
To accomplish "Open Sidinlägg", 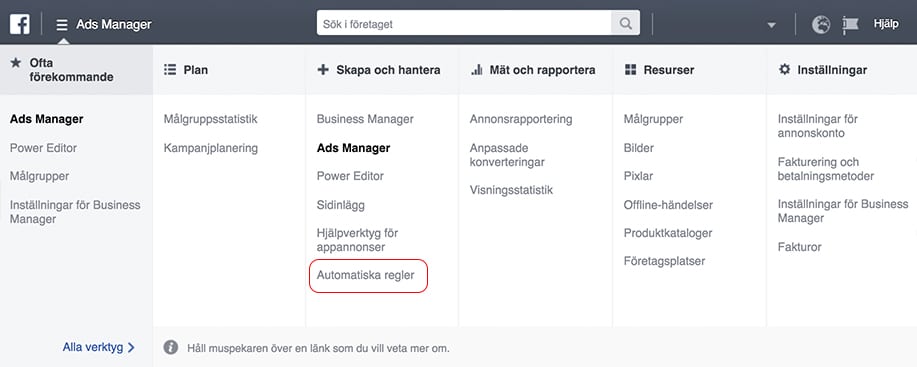I will click(340, 205).
